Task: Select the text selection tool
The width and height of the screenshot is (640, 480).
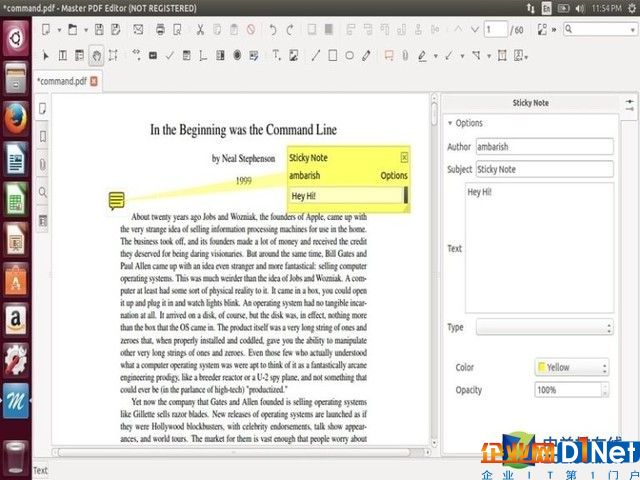Action: point(63,55)
